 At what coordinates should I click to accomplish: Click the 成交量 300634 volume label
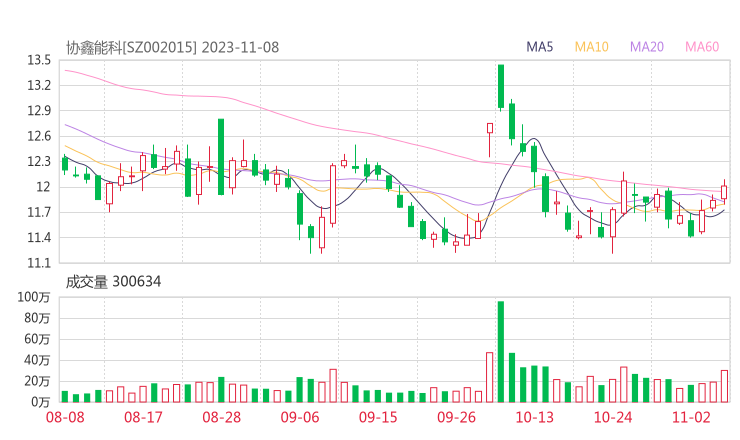pyautogui.click(x=113, y=282)
